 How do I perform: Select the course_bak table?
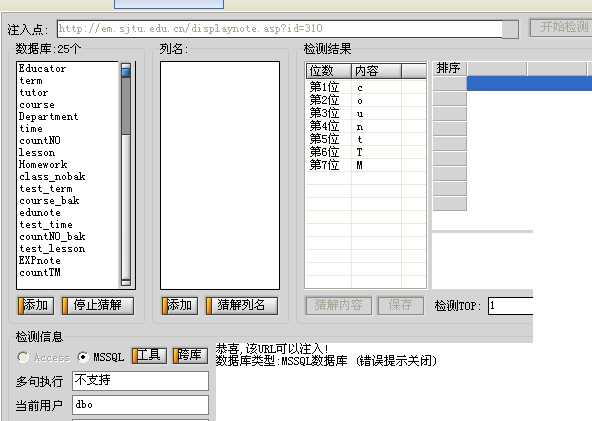pos(49,200)
